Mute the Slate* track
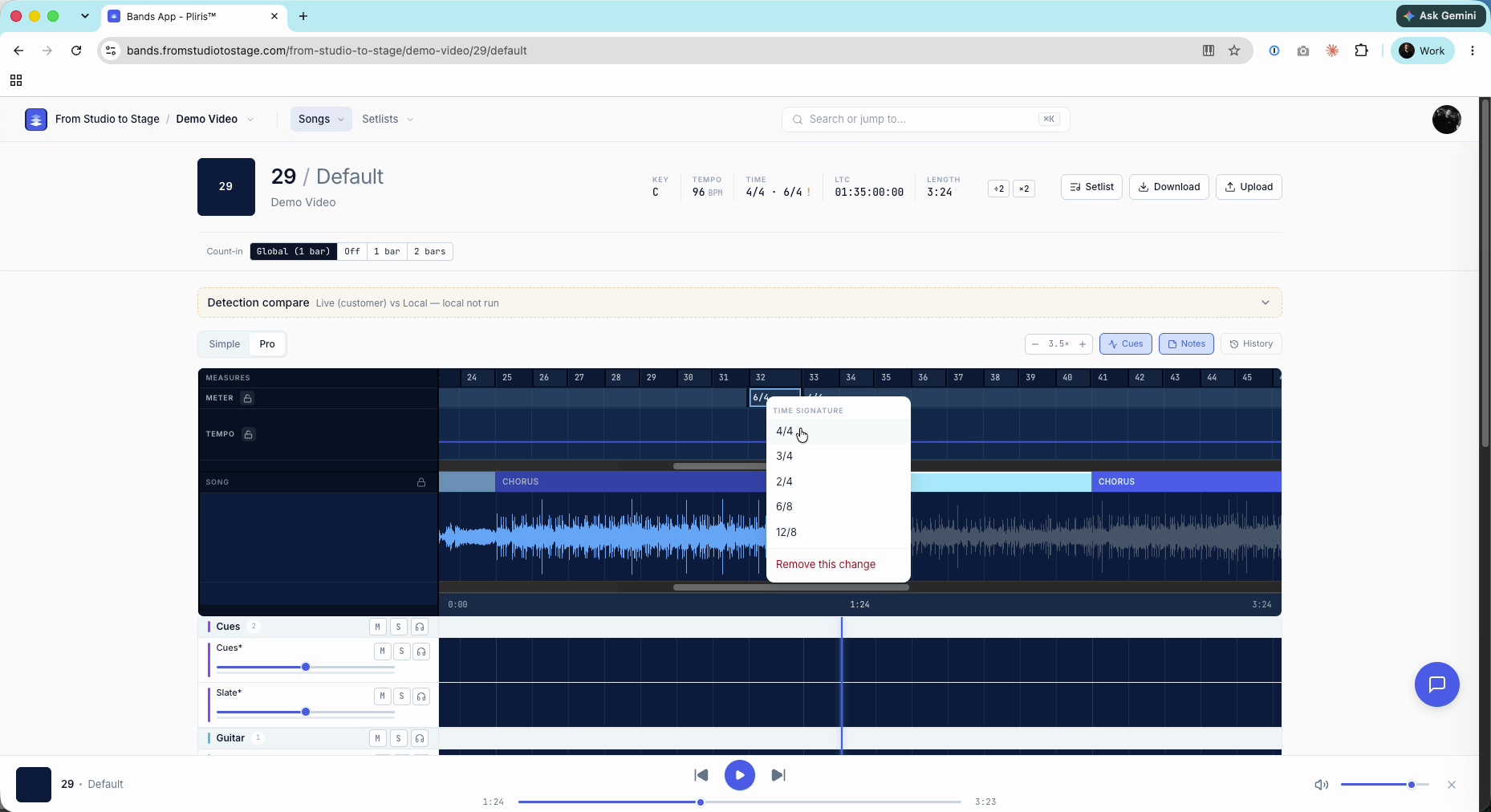The image size is (1491, 812). coord(382,696)
